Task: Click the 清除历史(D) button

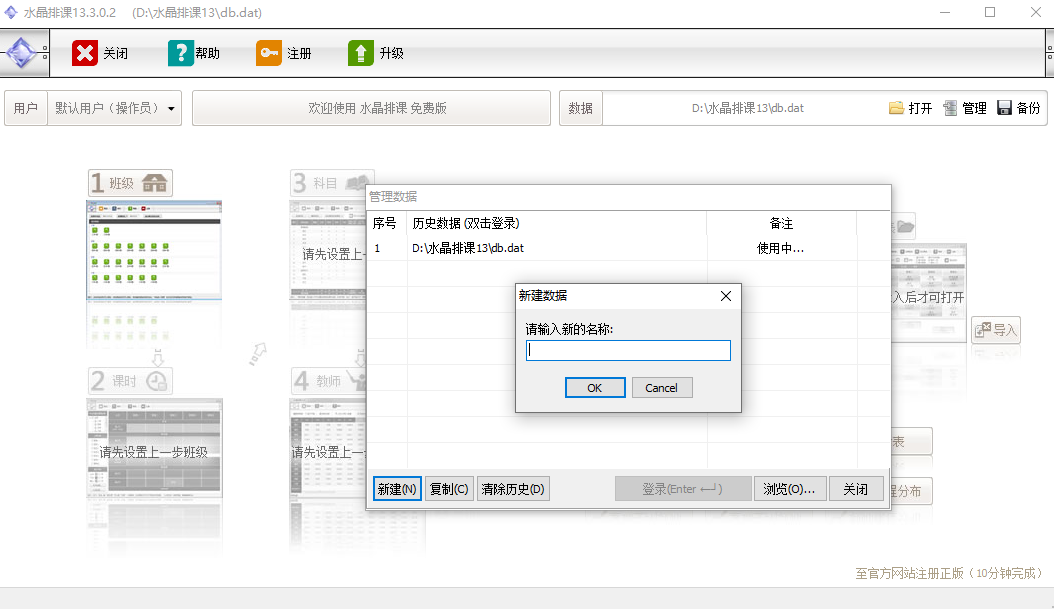Action: (x=513, y=489)
